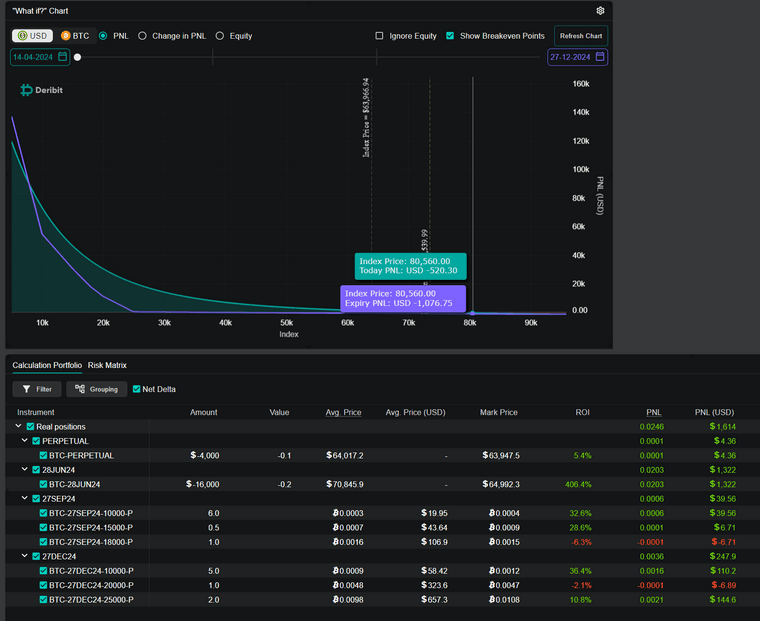Uncheck BTC-PERPETUAL row checkbox

click(43, 455)
